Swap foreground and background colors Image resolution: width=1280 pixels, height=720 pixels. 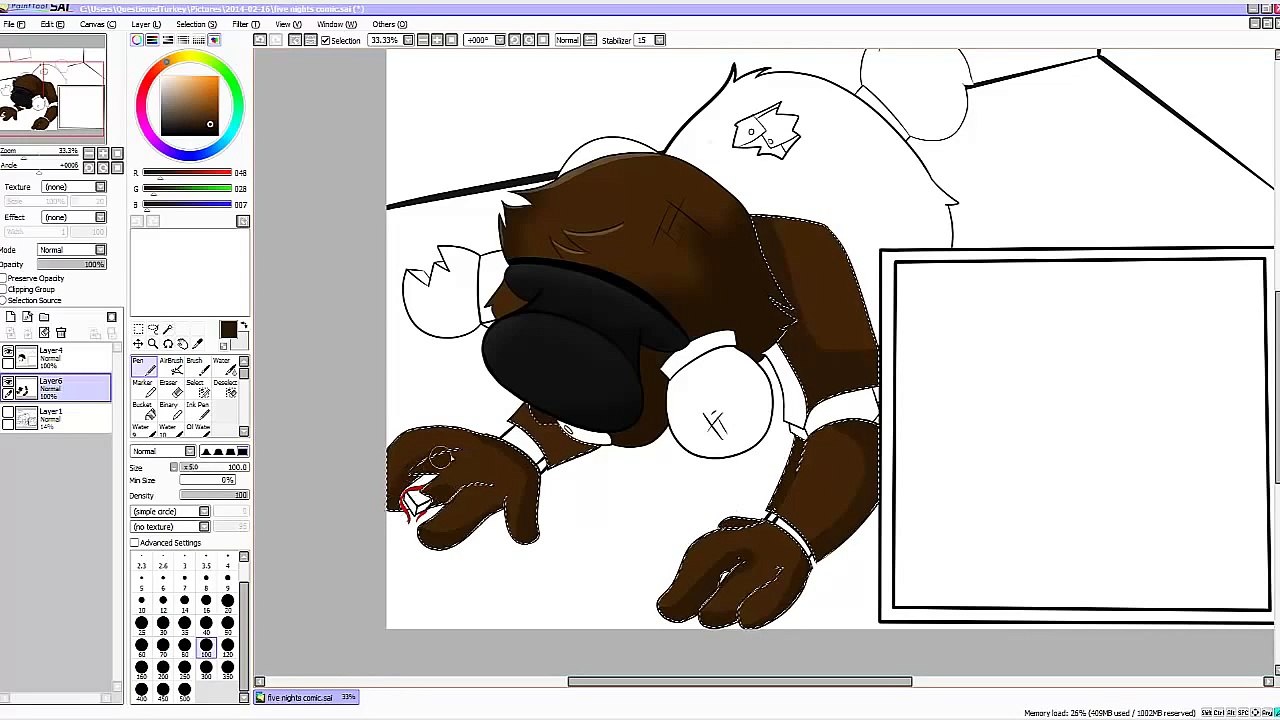[243, 326]
